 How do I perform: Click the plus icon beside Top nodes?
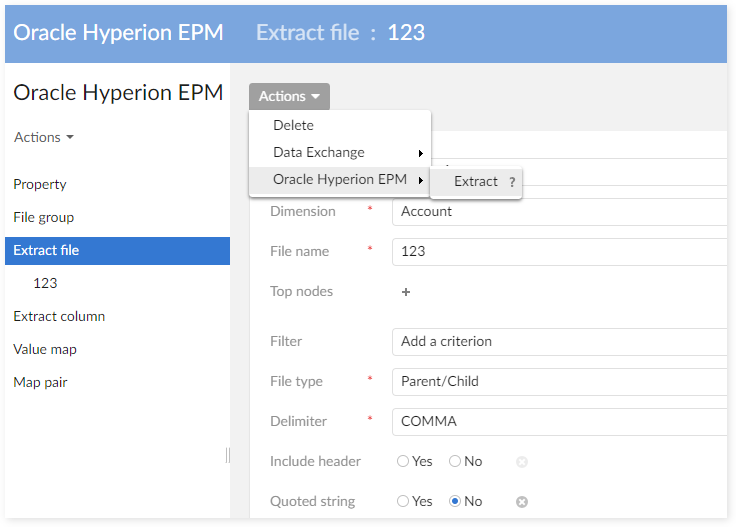[x=406, y=292]
